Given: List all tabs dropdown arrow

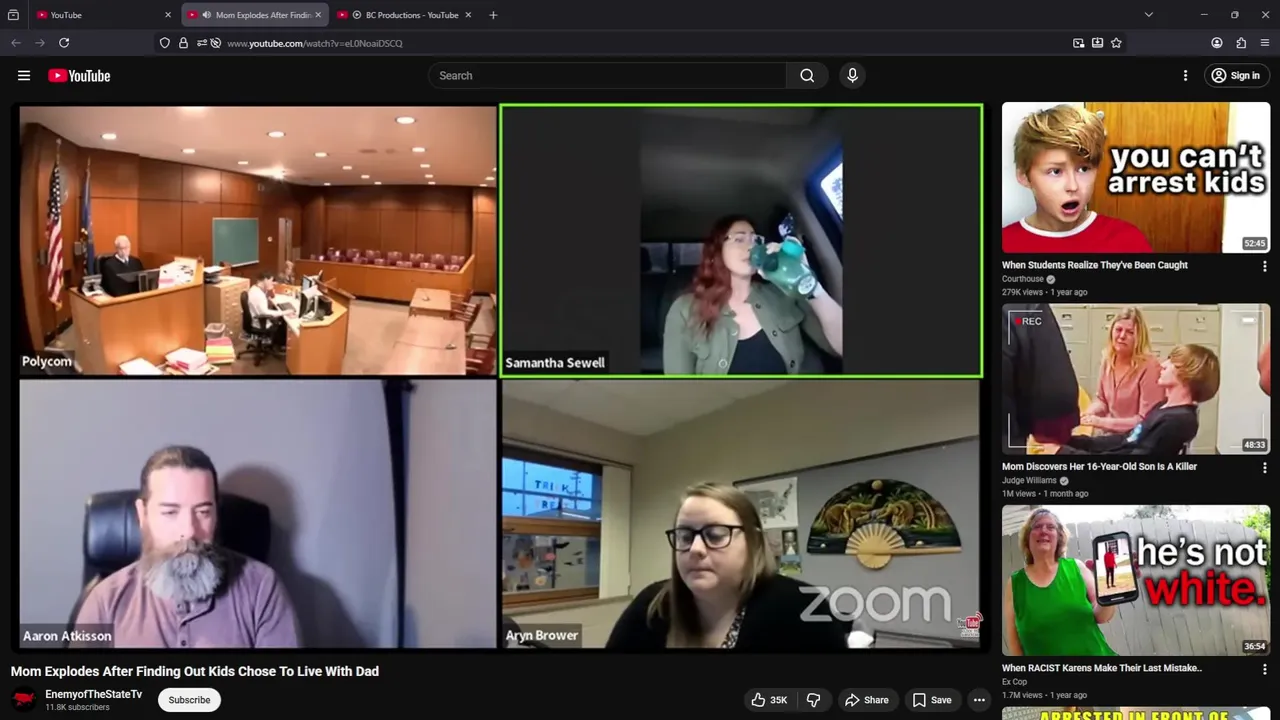Looking at the screenshot, I should (x=1148, y=15).
